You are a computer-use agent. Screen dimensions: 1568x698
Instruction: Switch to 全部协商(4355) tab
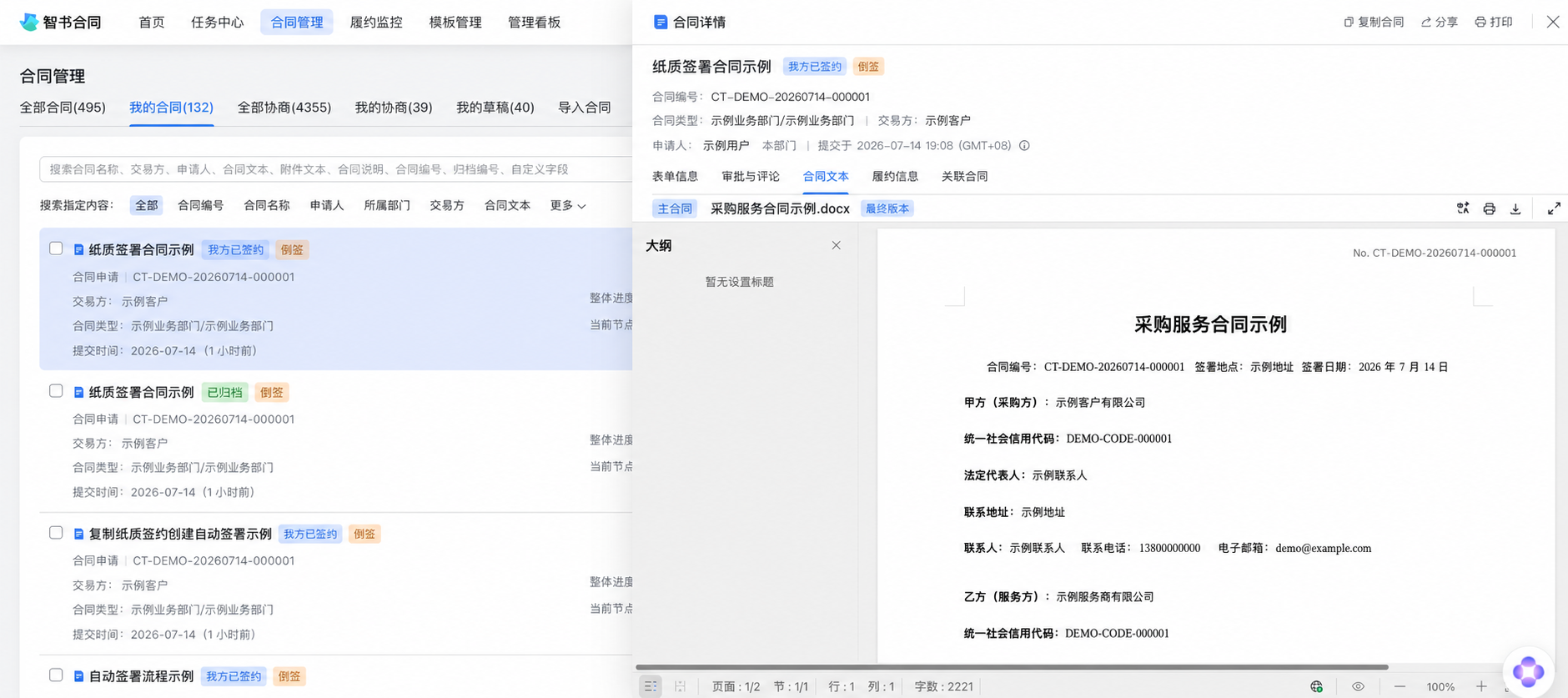point(284,108)
